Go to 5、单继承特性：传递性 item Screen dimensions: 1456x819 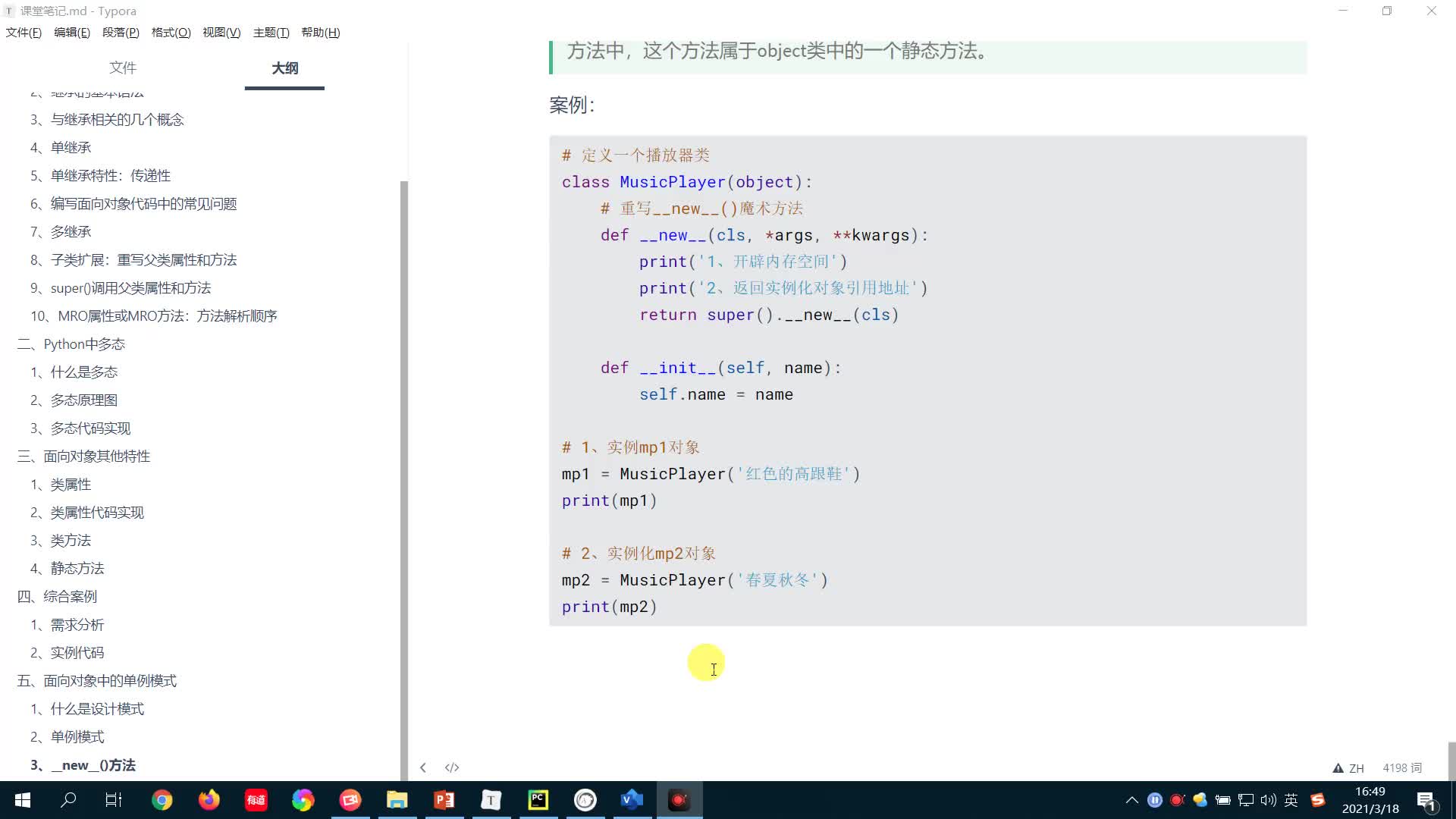click(100, 176)
